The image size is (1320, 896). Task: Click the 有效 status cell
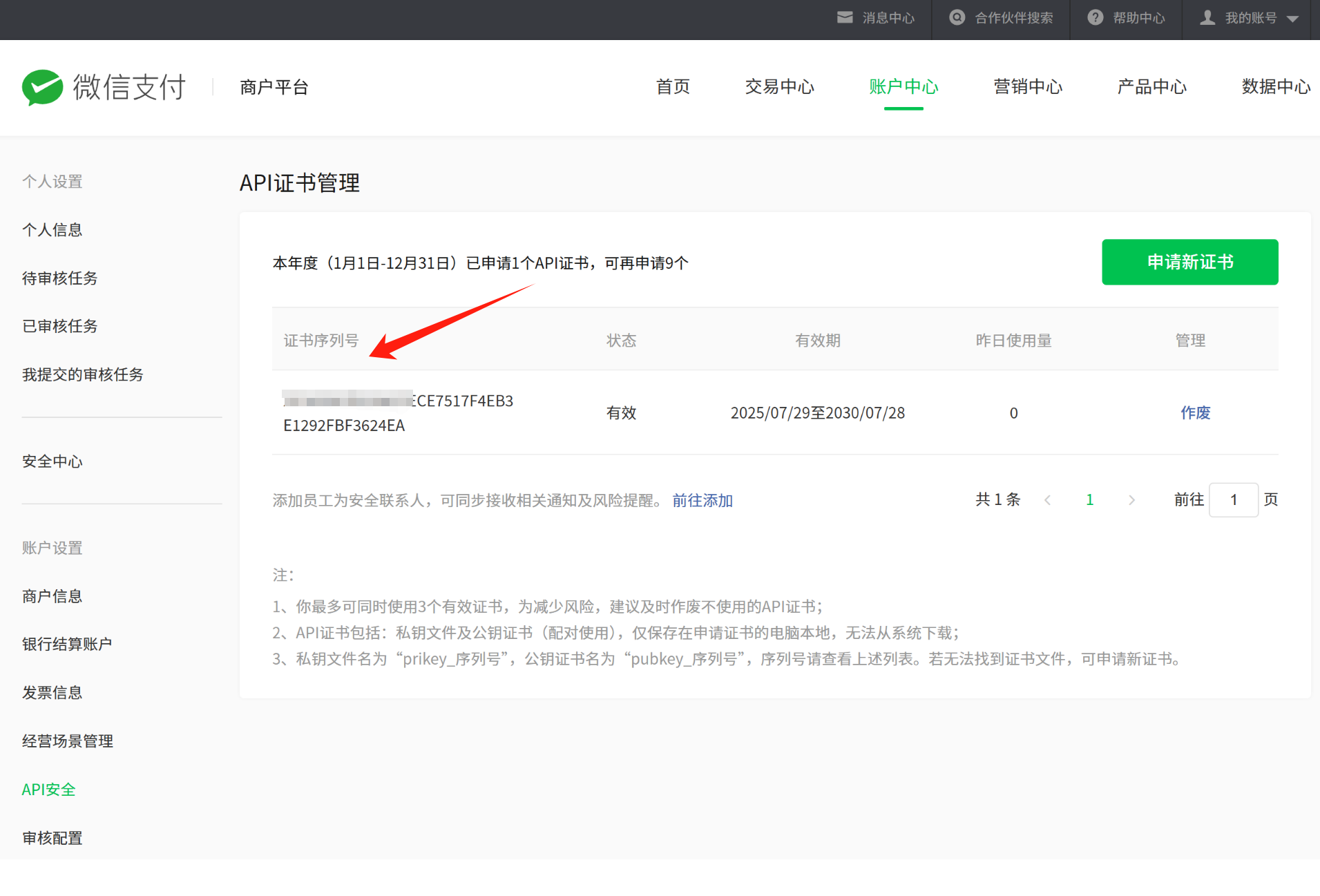click(621, 413)
